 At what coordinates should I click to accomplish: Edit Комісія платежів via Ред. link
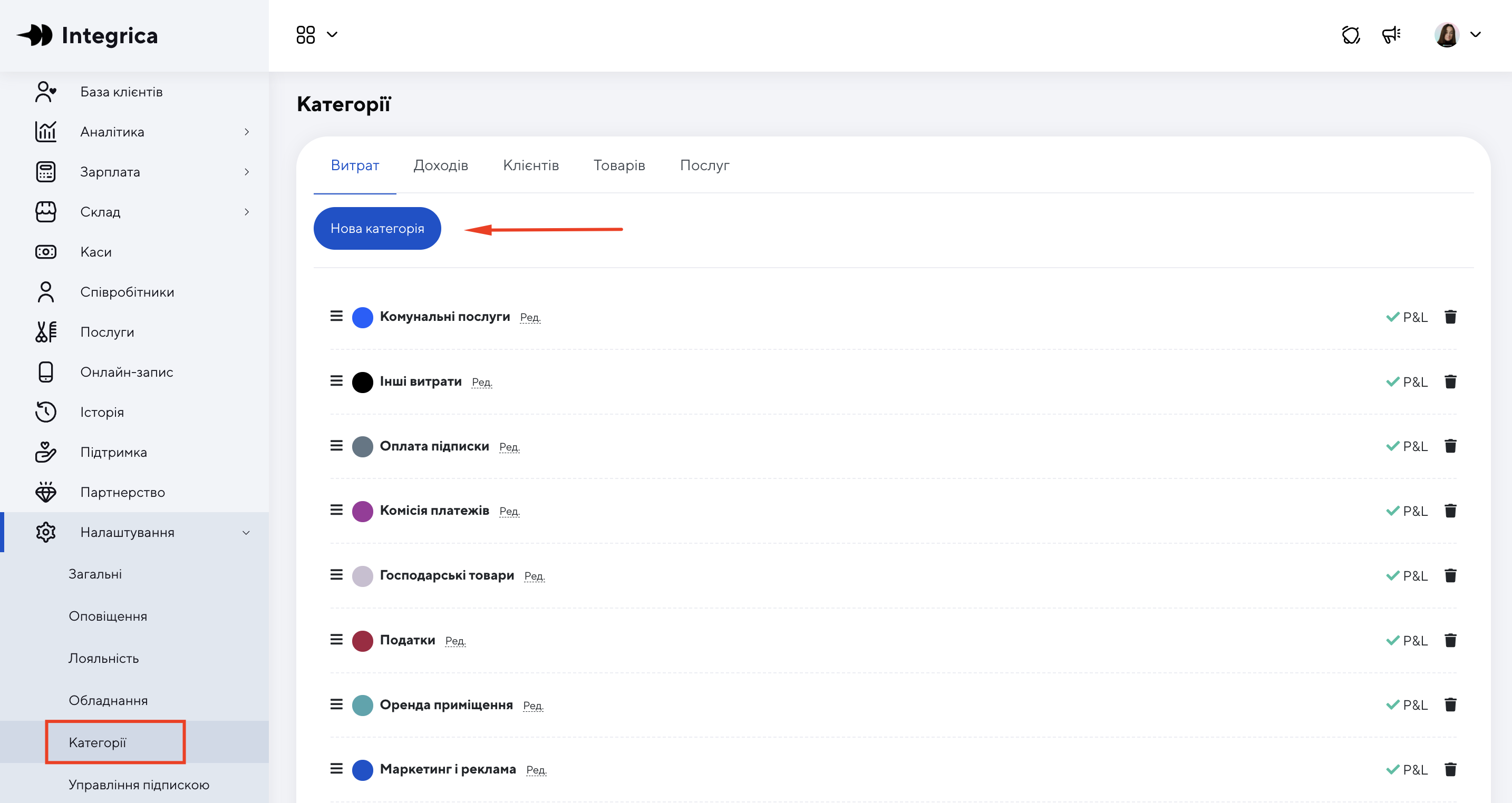[509, 512]
